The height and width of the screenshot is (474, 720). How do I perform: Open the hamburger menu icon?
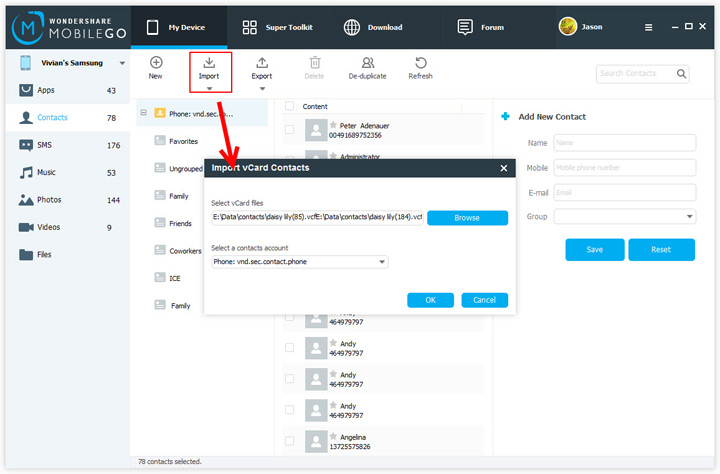pos(648,28)
